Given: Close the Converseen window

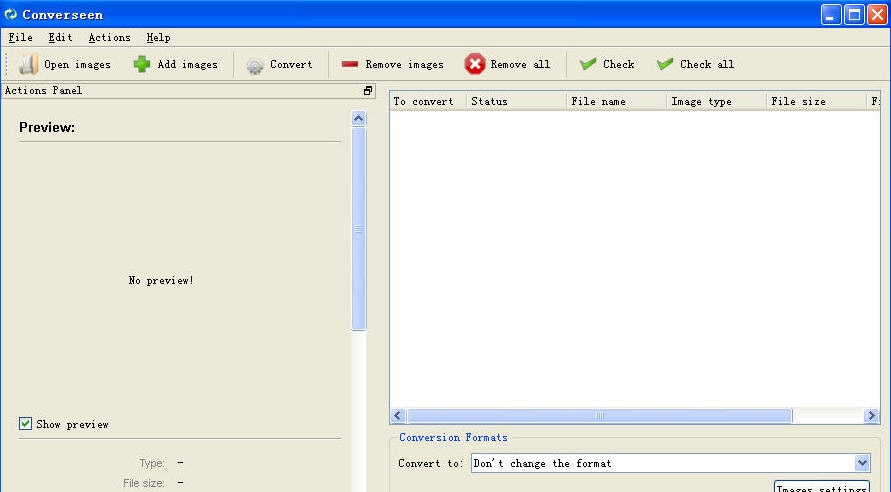Looking at the screenshot, I should coord(877,14).
